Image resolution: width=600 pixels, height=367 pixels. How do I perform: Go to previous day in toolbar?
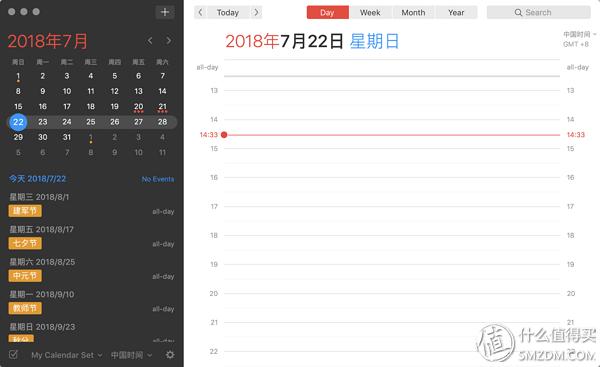click(200, 13)
